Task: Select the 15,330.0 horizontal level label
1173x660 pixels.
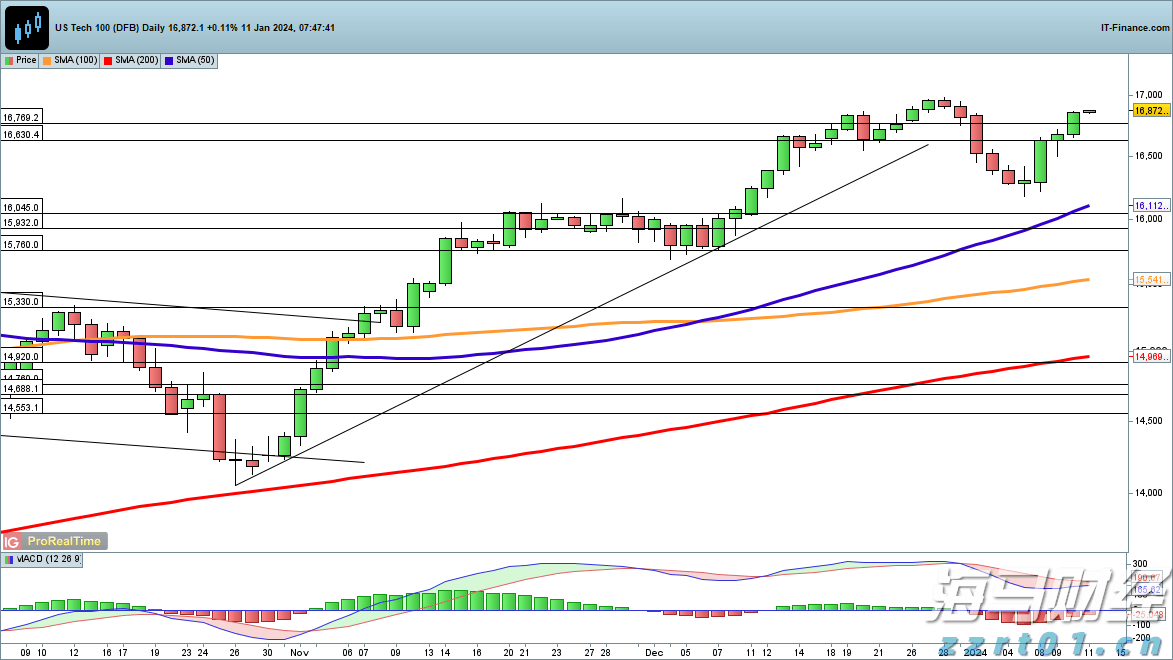Action: 22,301
